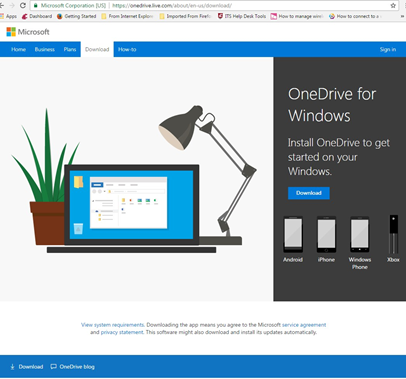The width and height of the screenshot is (406, 379).
Task: Select the Android phone icon
Action: (x=293, y=234)
